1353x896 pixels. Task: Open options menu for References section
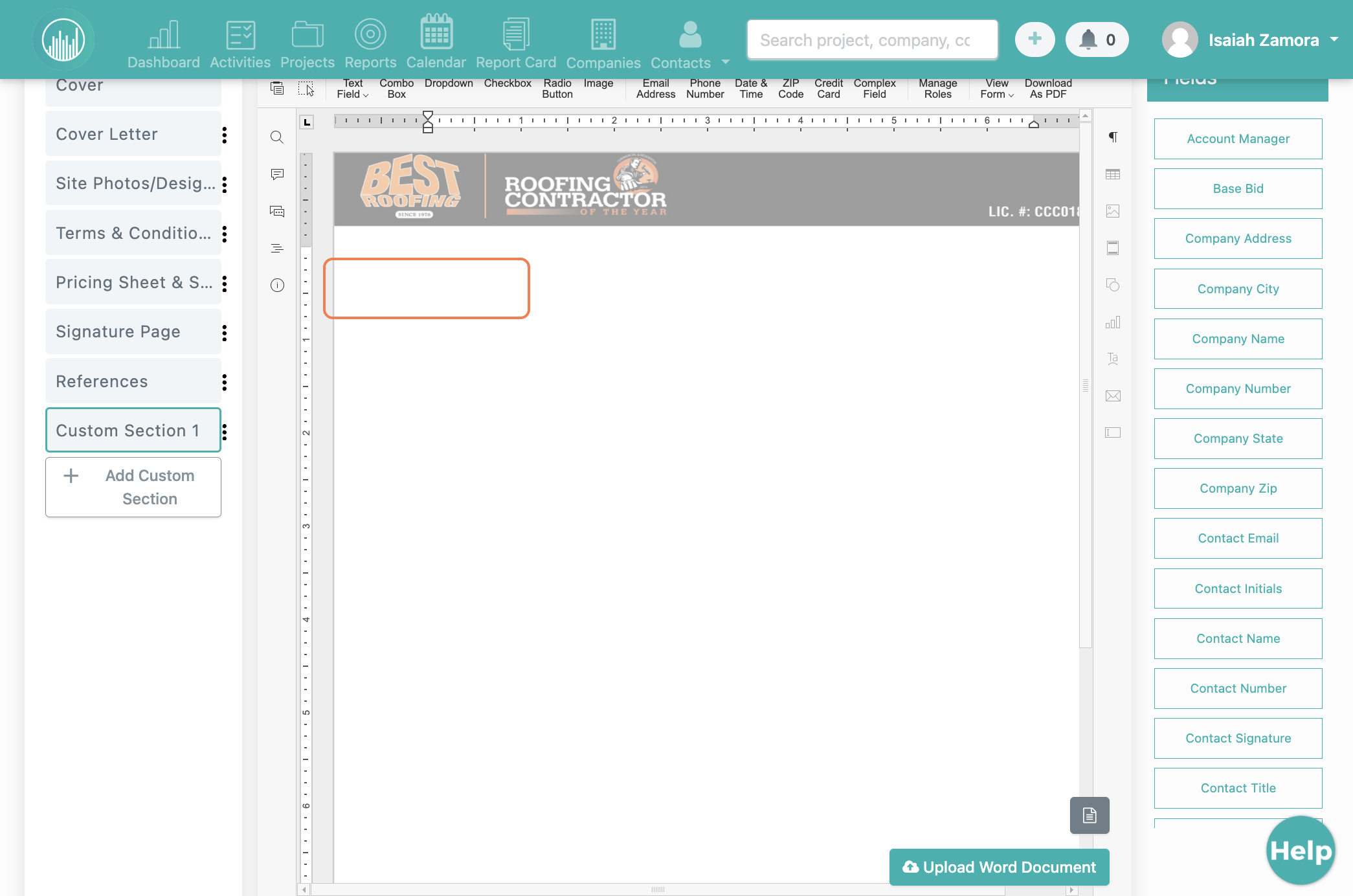225,382
